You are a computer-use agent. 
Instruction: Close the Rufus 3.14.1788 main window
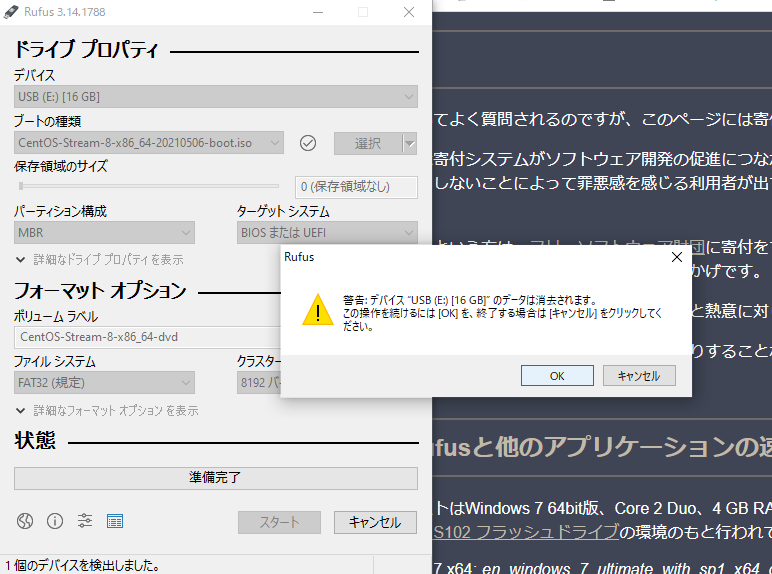[x=409, y=12]
